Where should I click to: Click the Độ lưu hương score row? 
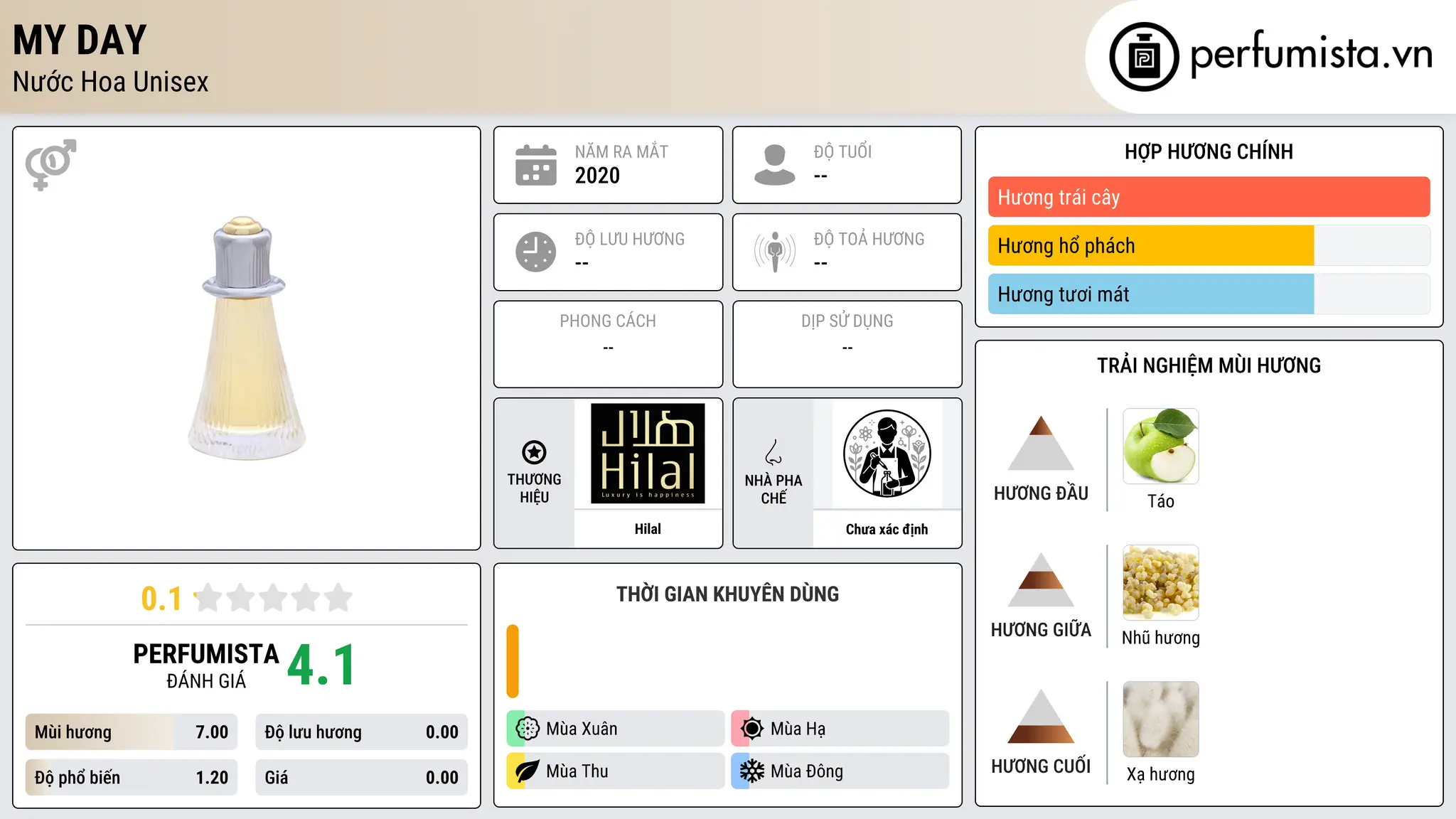tap(361, 732)
